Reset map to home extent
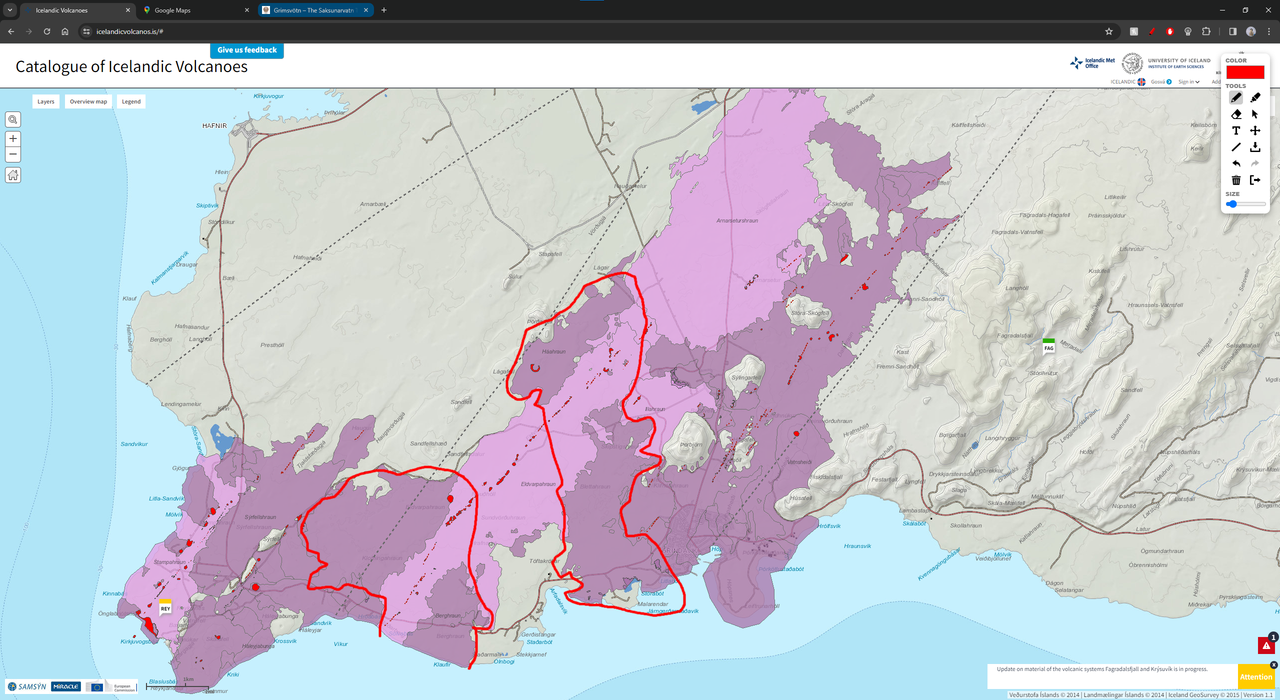1280x700 pixels. 13,175
